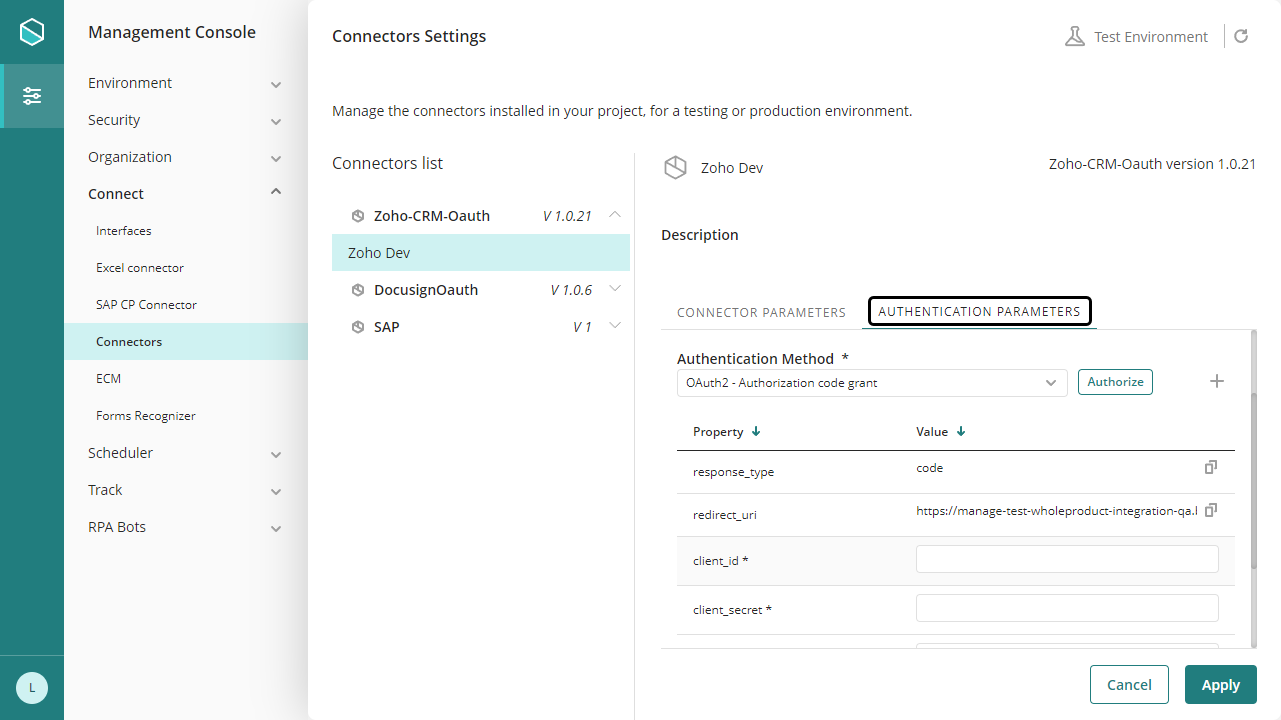1281x720 pixels.
Task: Click the Test Environment flask icon
Action: 1075,37
